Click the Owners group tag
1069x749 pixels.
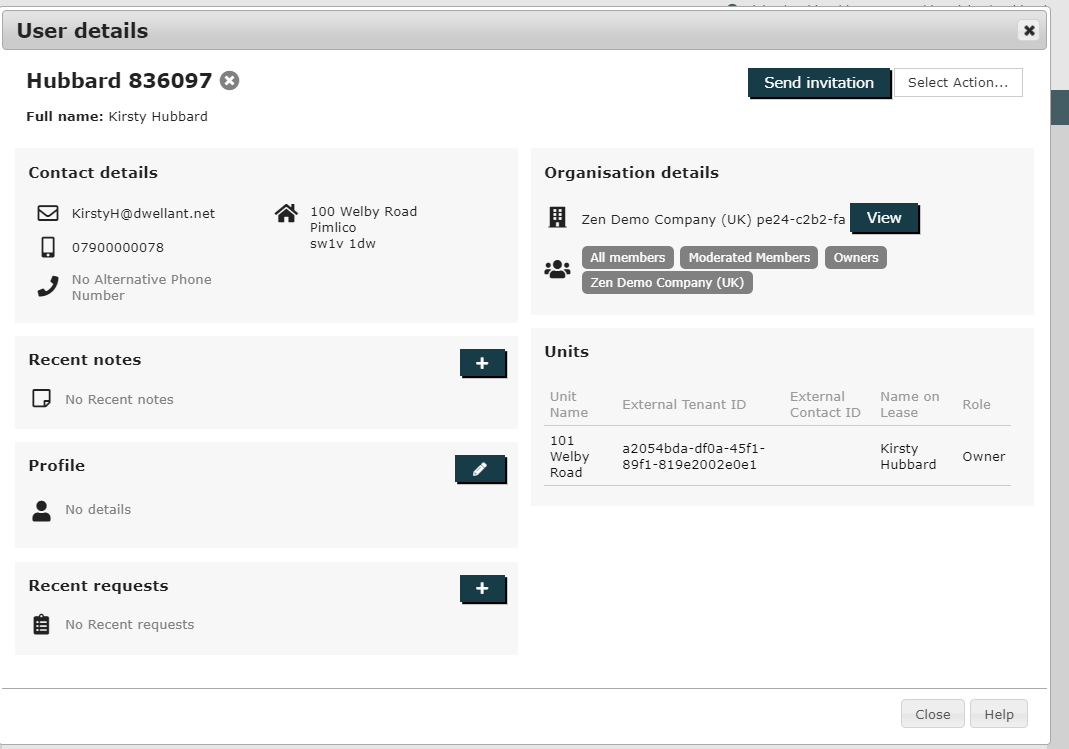(x=856, y=258)
